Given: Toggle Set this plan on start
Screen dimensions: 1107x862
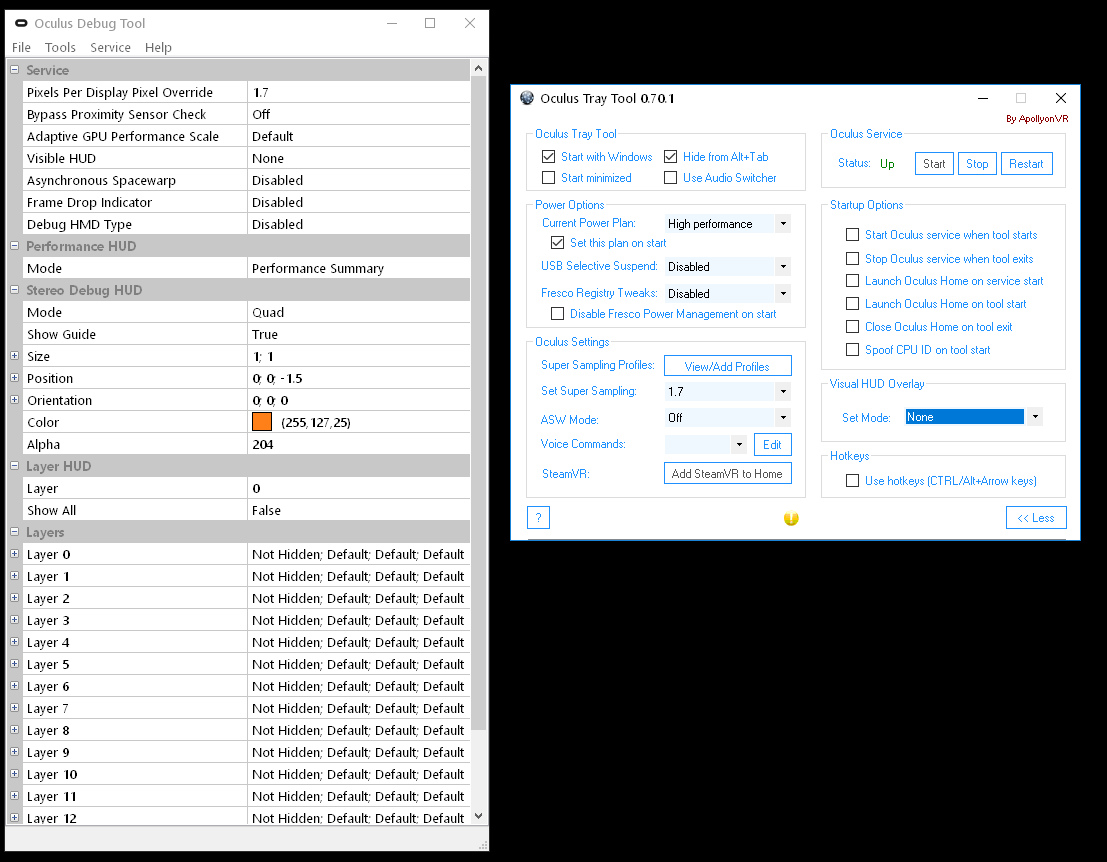Looking at the screenshot, I should point(558,243).
